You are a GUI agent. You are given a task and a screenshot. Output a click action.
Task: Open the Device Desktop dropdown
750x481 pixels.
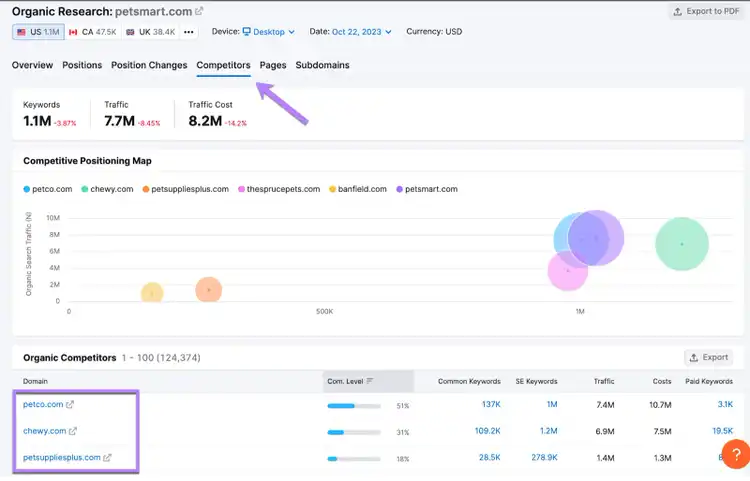click(268, 32)
